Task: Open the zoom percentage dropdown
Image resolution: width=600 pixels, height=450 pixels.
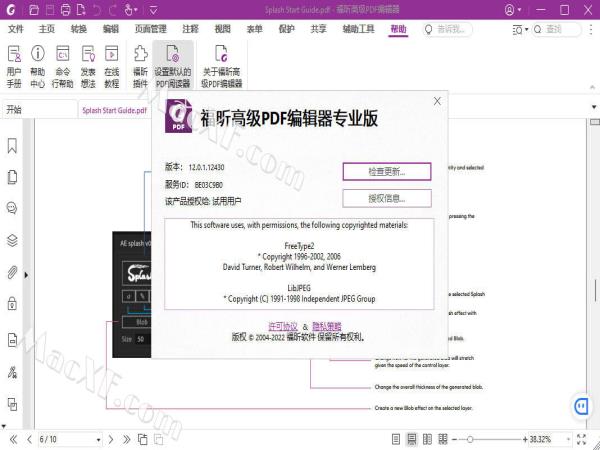Action: (568, 440)
